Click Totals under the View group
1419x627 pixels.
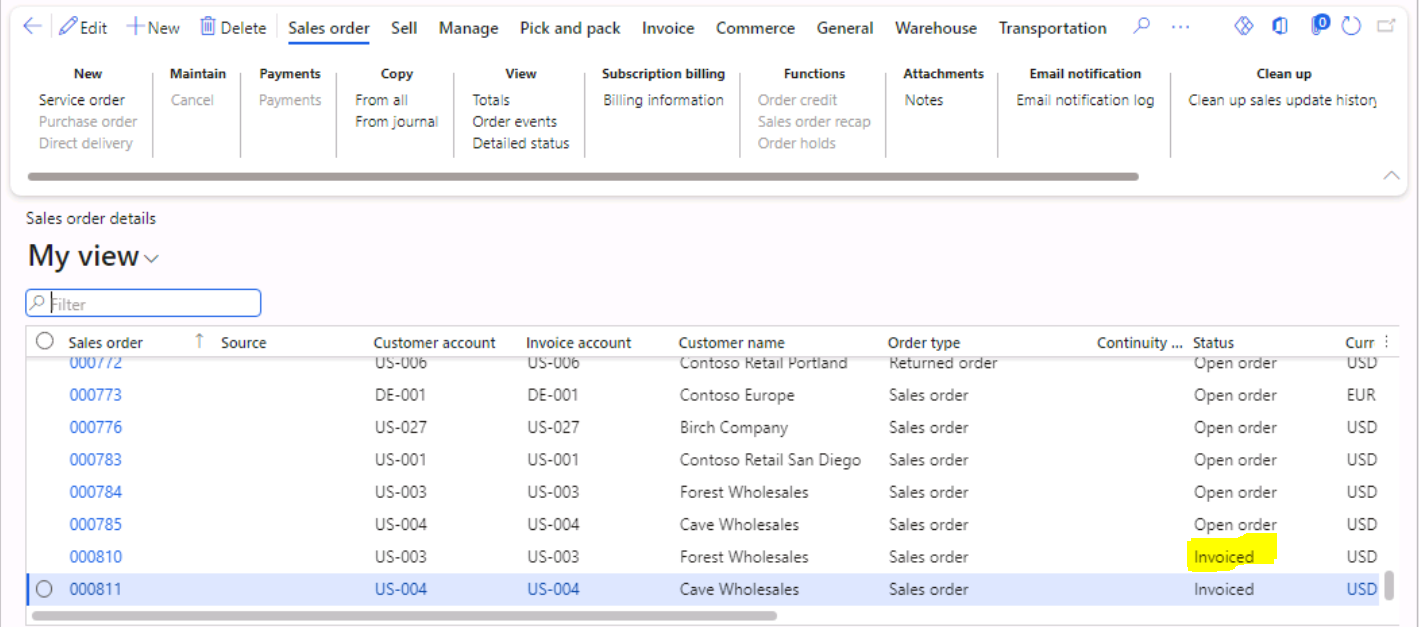[491, 100]
